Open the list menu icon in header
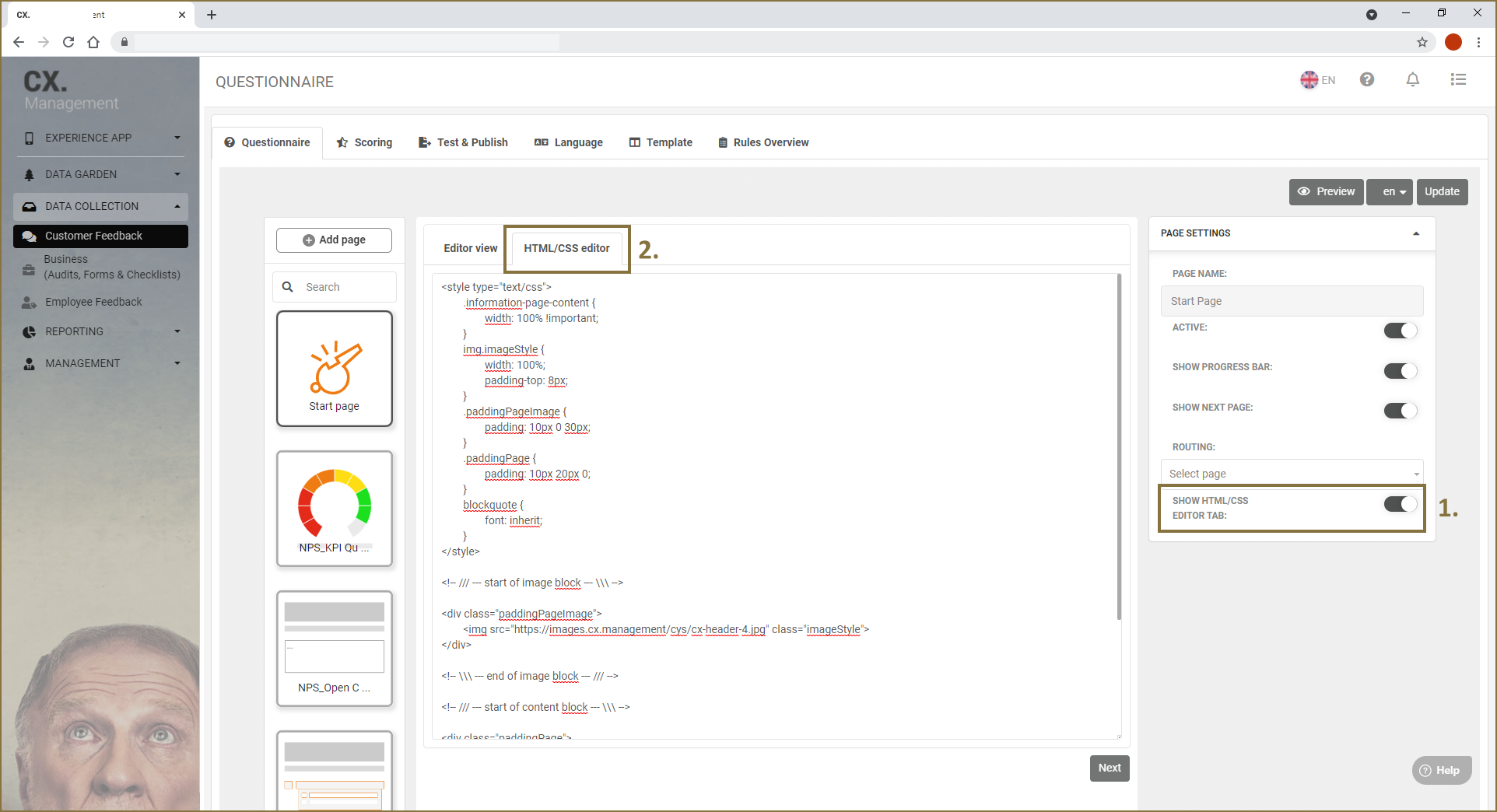Screen dimensions: 1497x812 (x=1459, y=79)
